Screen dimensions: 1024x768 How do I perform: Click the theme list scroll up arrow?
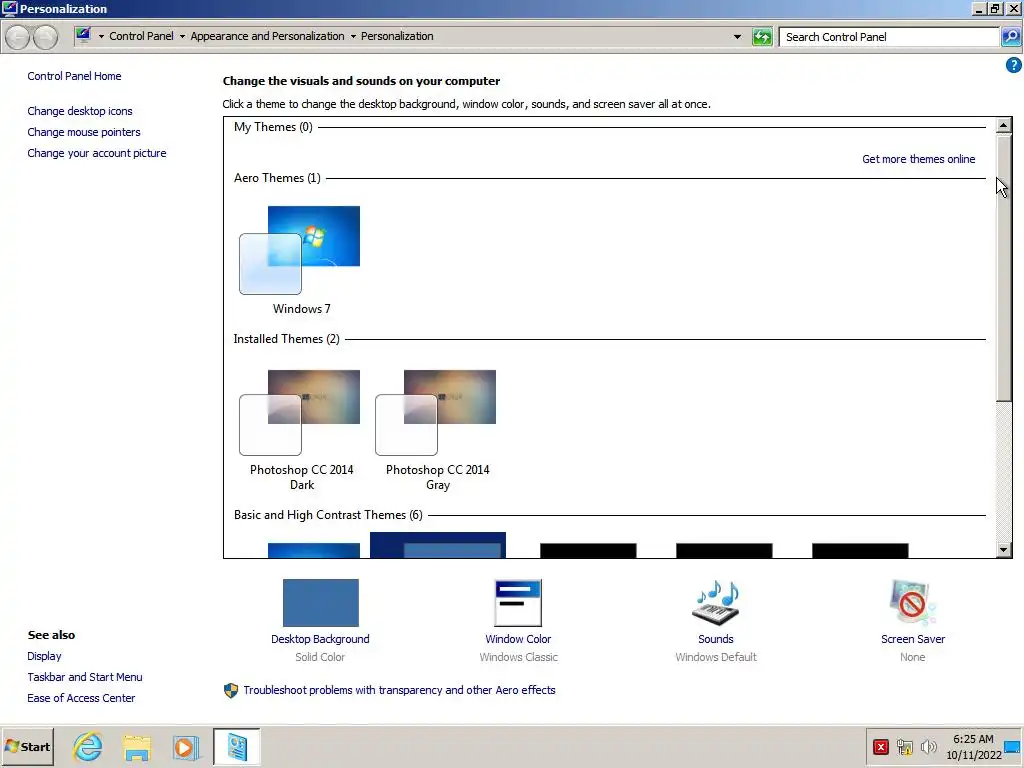click(1004, 125)
